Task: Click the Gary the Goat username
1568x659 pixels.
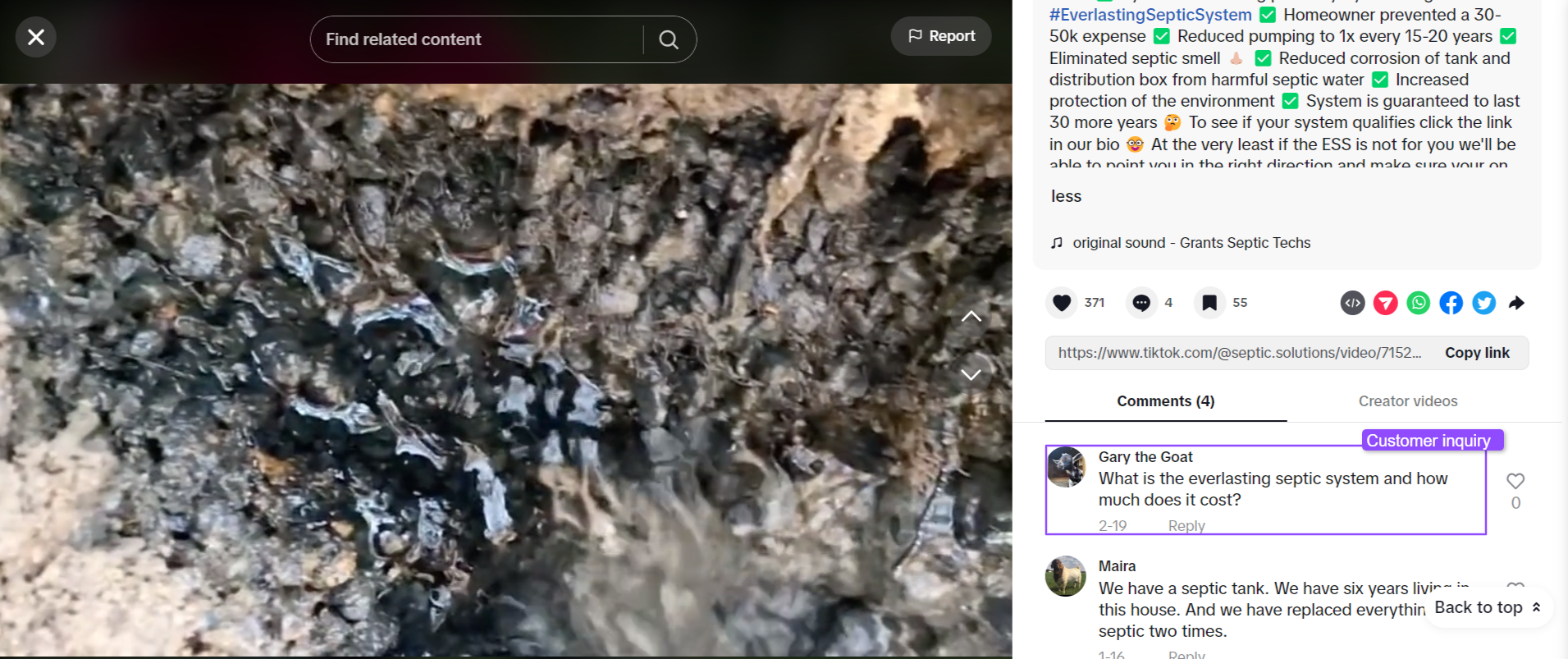Action: coord(1145,457)
